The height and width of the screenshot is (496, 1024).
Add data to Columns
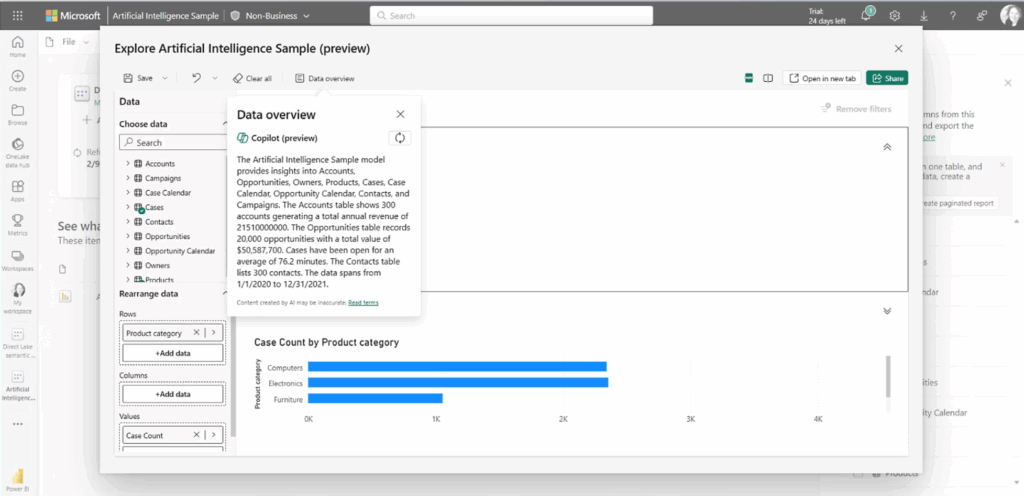click(173, 394)
